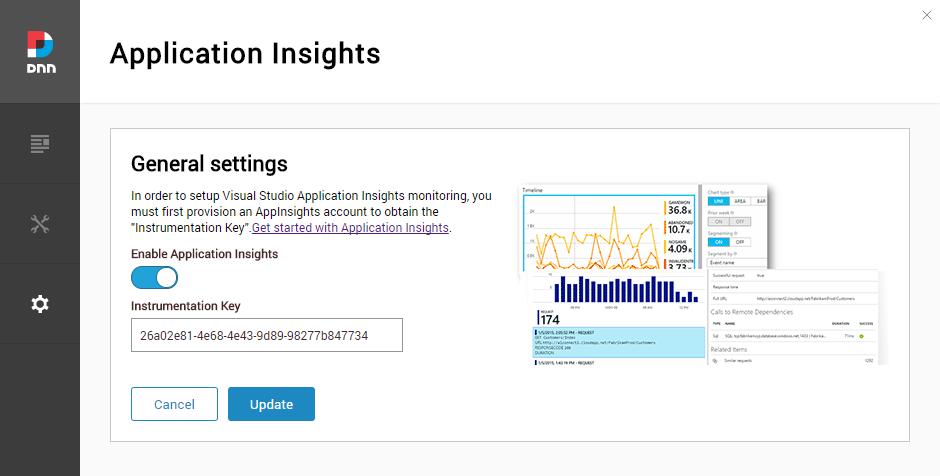This screenshot has height=476, width=940.
Task: Click the Similar requests icon in preview
Action: (x=716, y=360)
